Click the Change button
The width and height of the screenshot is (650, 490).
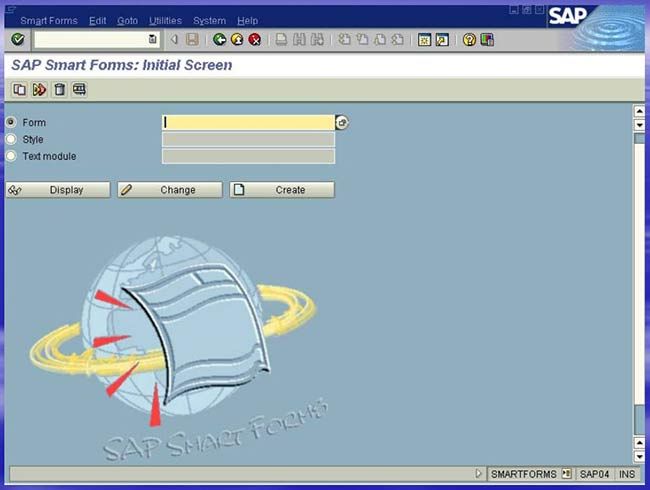coord(170,190)
